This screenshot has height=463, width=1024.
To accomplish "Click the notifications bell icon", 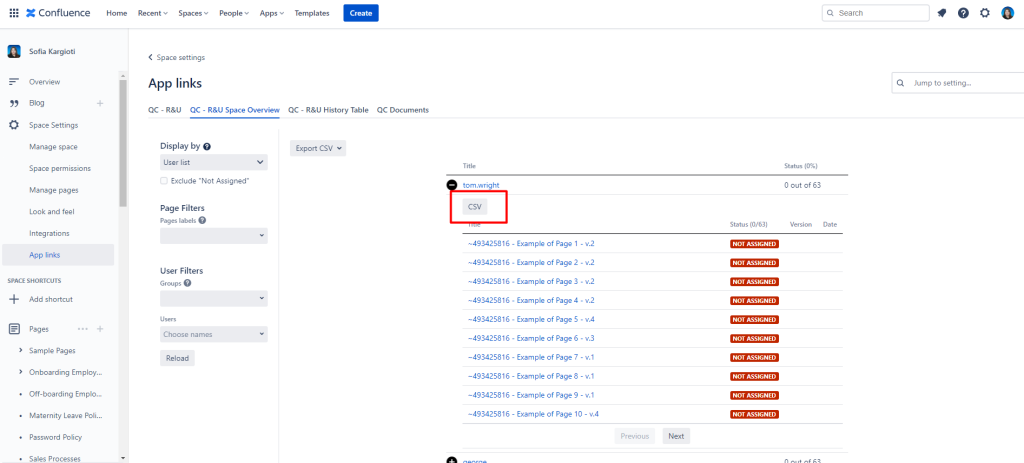I will (x=942, y=13).
